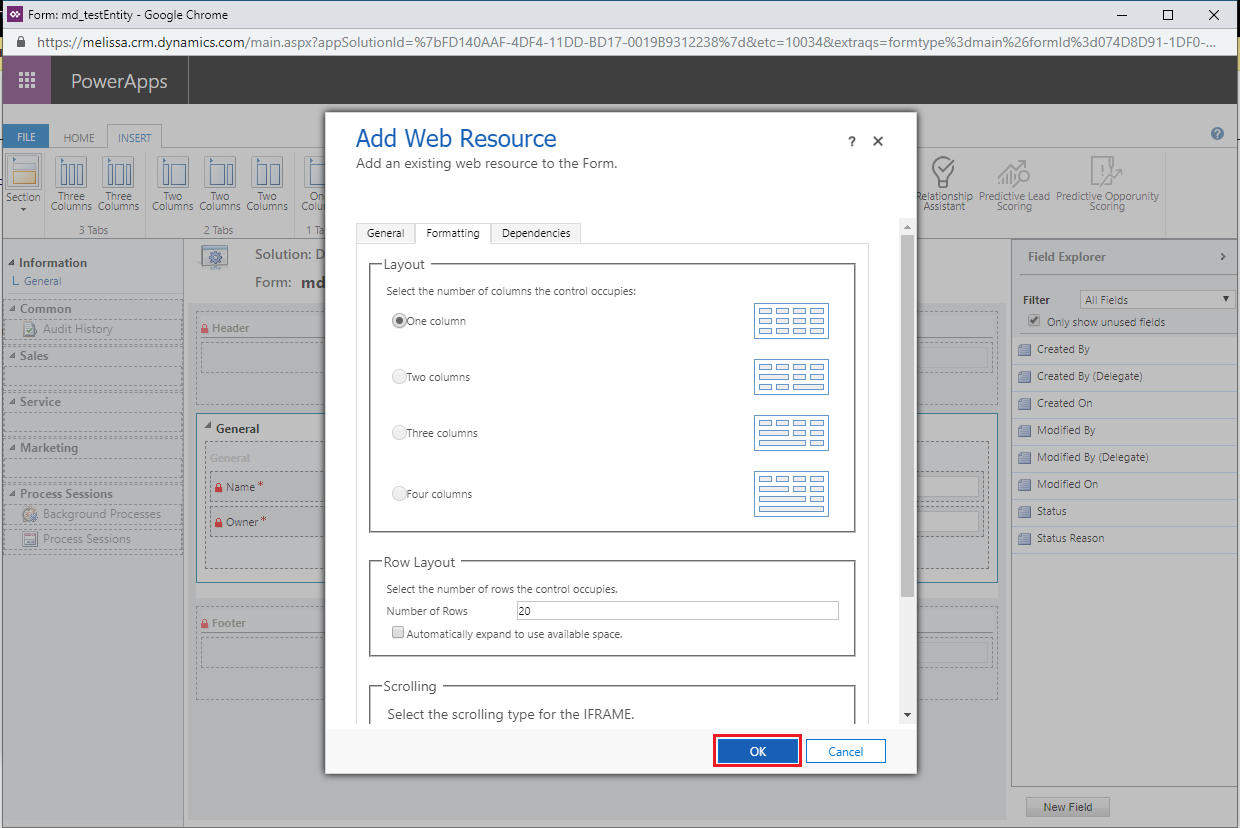Open the form editor help icon

(x=1217, y=134)
